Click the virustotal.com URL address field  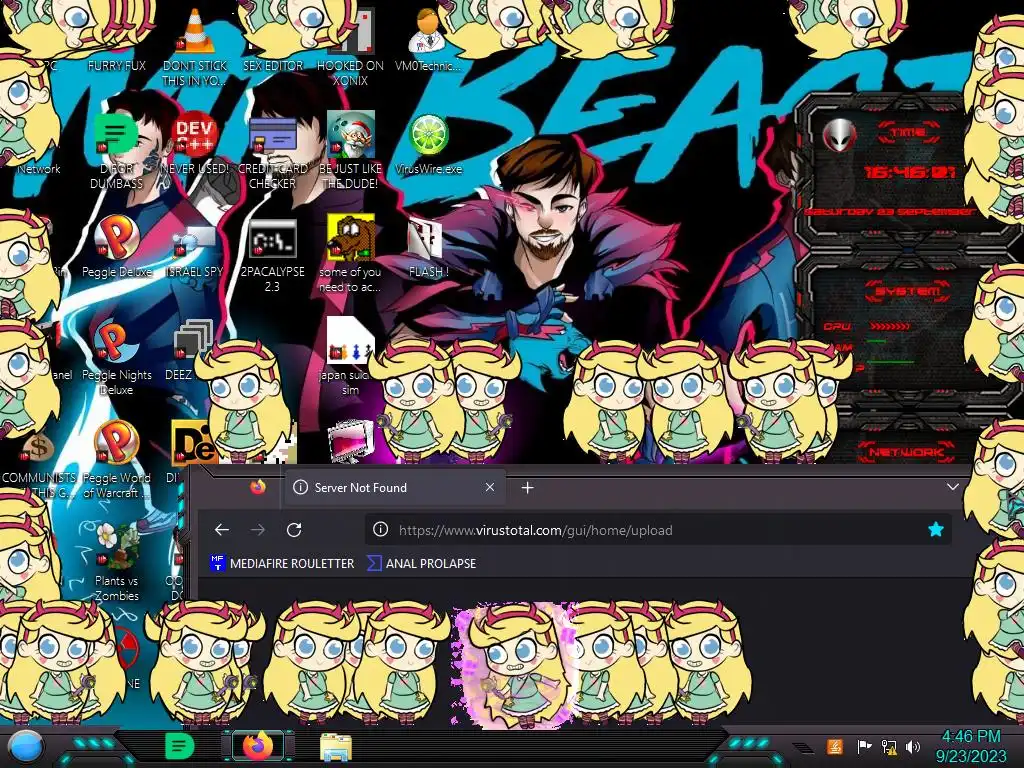(x=658, y=530)
